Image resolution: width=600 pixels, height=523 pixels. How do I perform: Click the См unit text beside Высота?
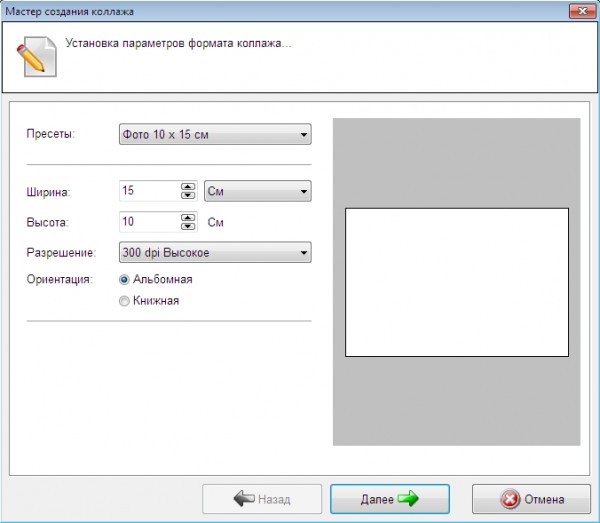215,222
